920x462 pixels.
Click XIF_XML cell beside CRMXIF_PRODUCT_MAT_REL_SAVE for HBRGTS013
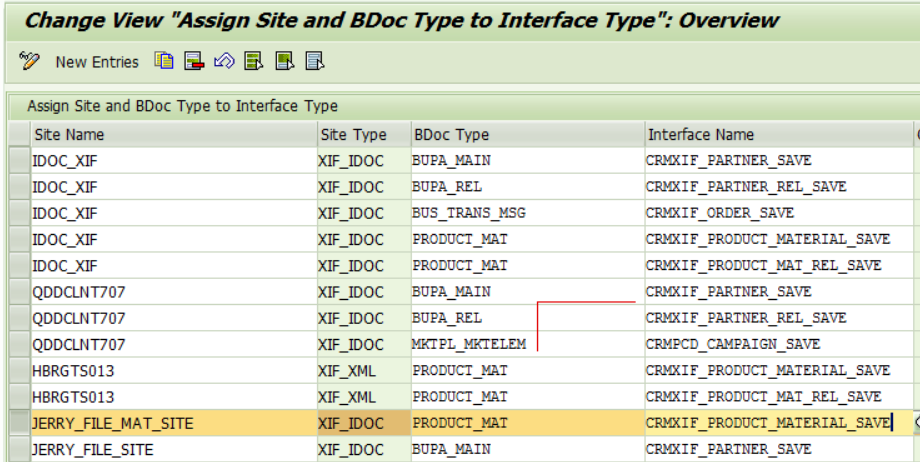[364, 397]
